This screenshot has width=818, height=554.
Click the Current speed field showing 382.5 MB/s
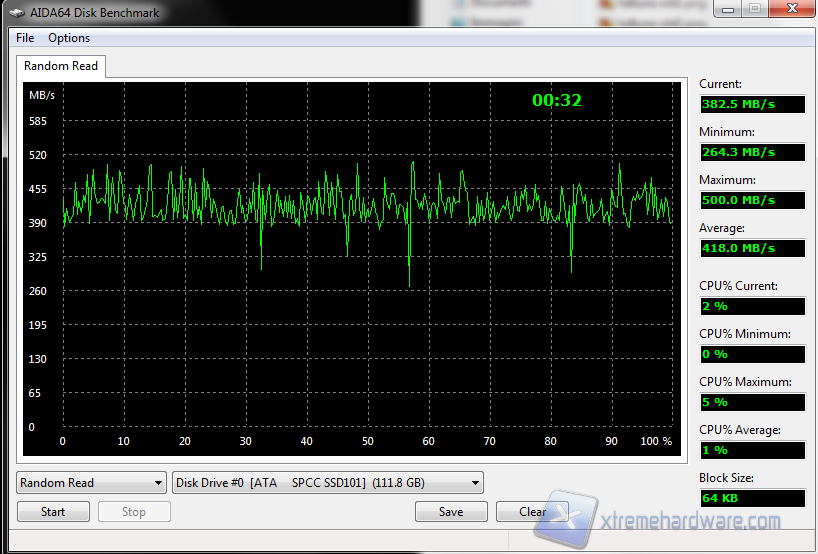click(x=751, y=104)
